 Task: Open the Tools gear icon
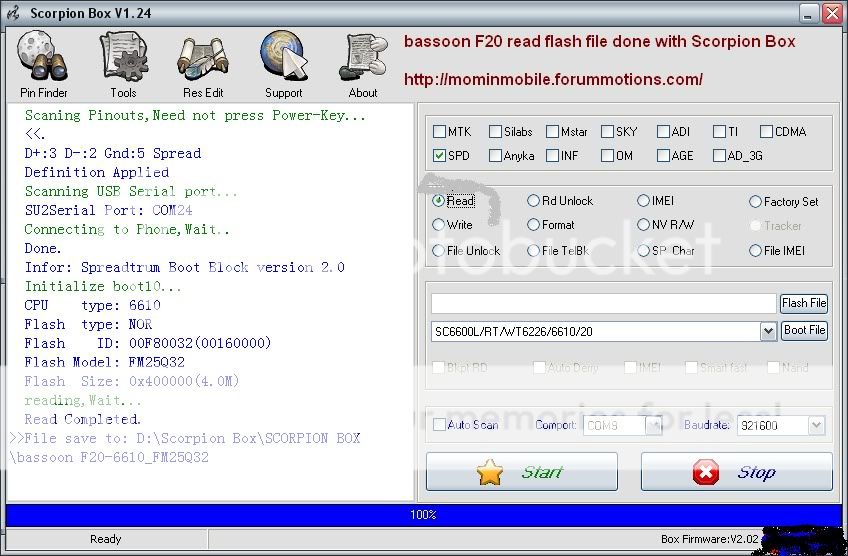(124, 56)
